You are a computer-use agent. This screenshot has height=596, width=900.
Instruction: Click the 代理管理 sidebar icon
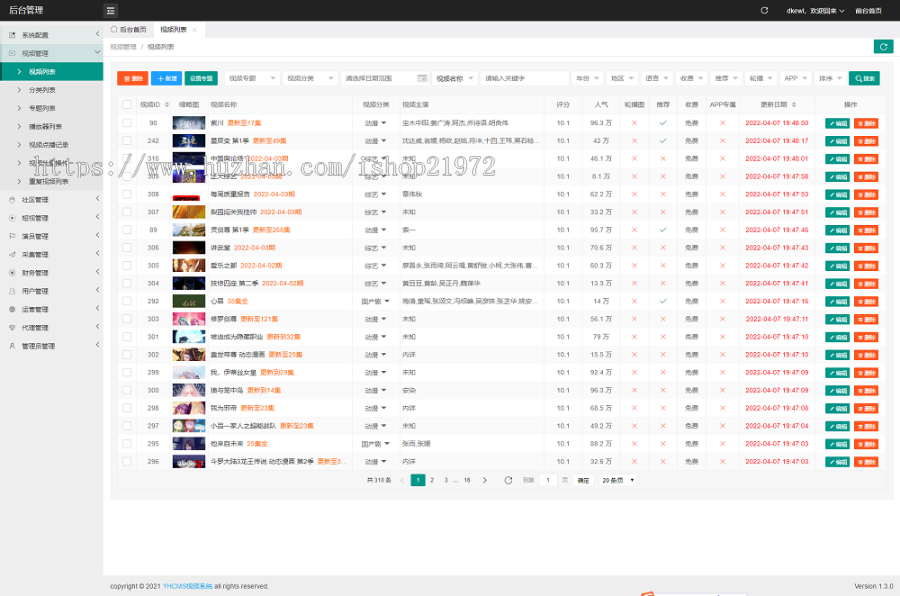pos(12,328)
